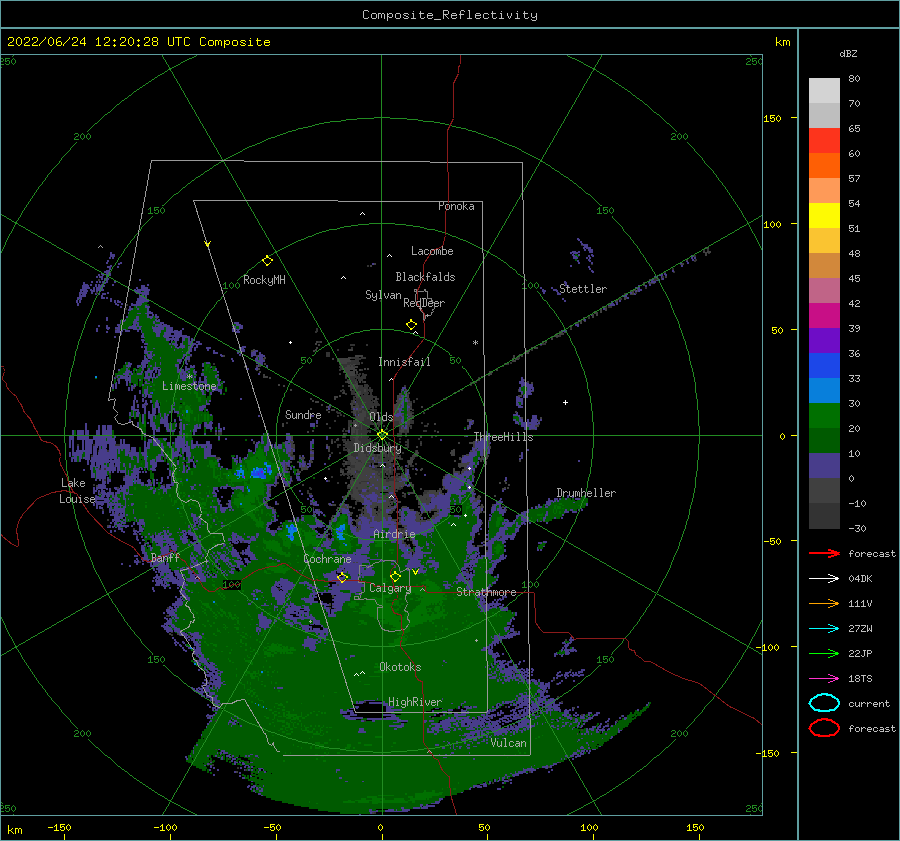Click the Blackfalds label
The height and width of the screenshot is (841, 900).
[x=425, y=277]
